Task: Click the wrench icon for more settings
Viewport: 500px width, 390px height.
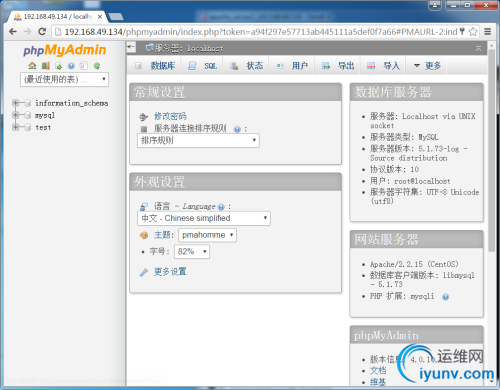Action: (144, 272)
